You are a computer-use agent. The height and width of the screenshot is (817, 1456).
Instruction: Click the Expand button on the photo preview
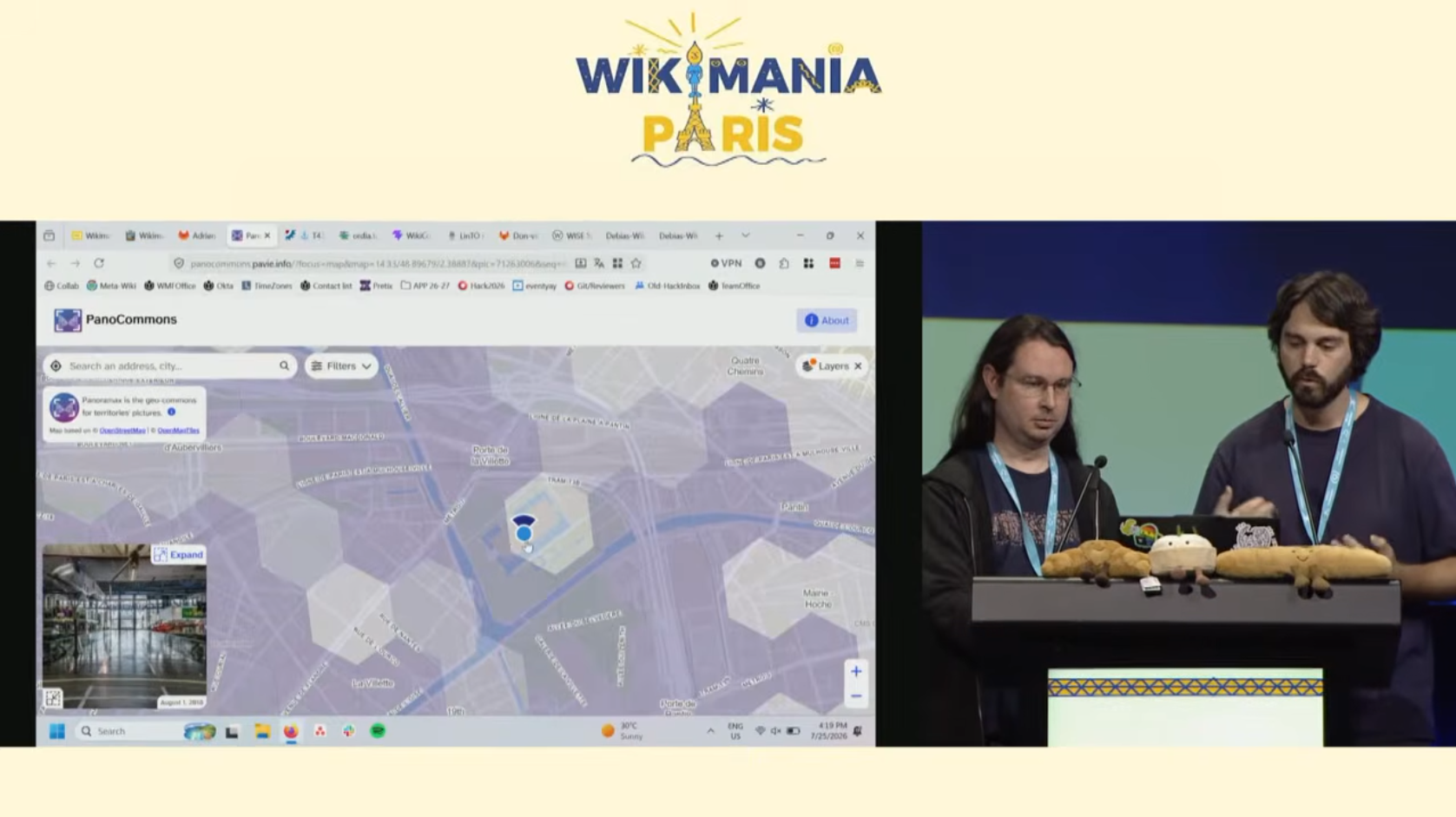(179, 555)
